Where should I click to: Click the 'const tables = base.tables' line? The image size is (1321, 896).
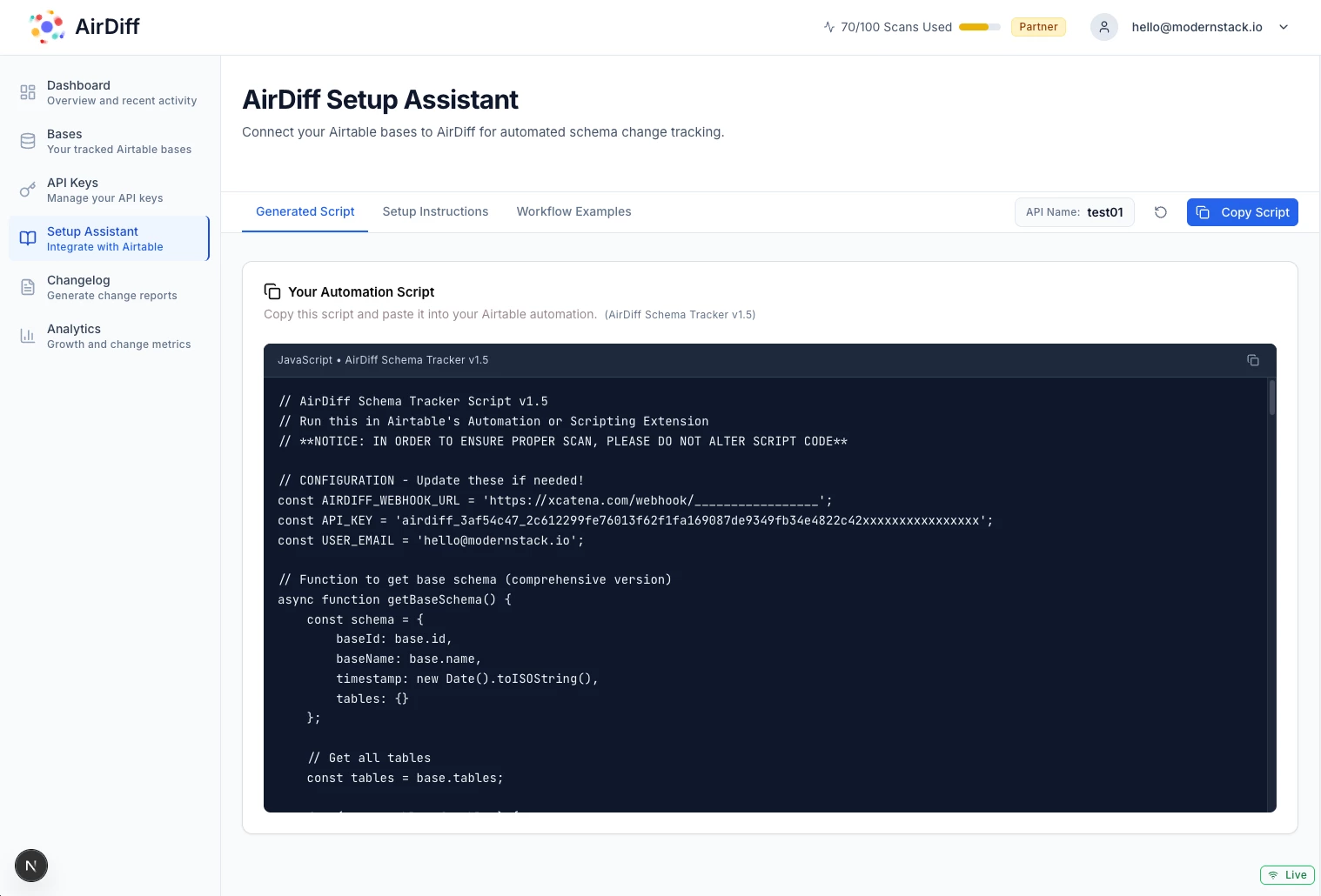tap(405, 778)
